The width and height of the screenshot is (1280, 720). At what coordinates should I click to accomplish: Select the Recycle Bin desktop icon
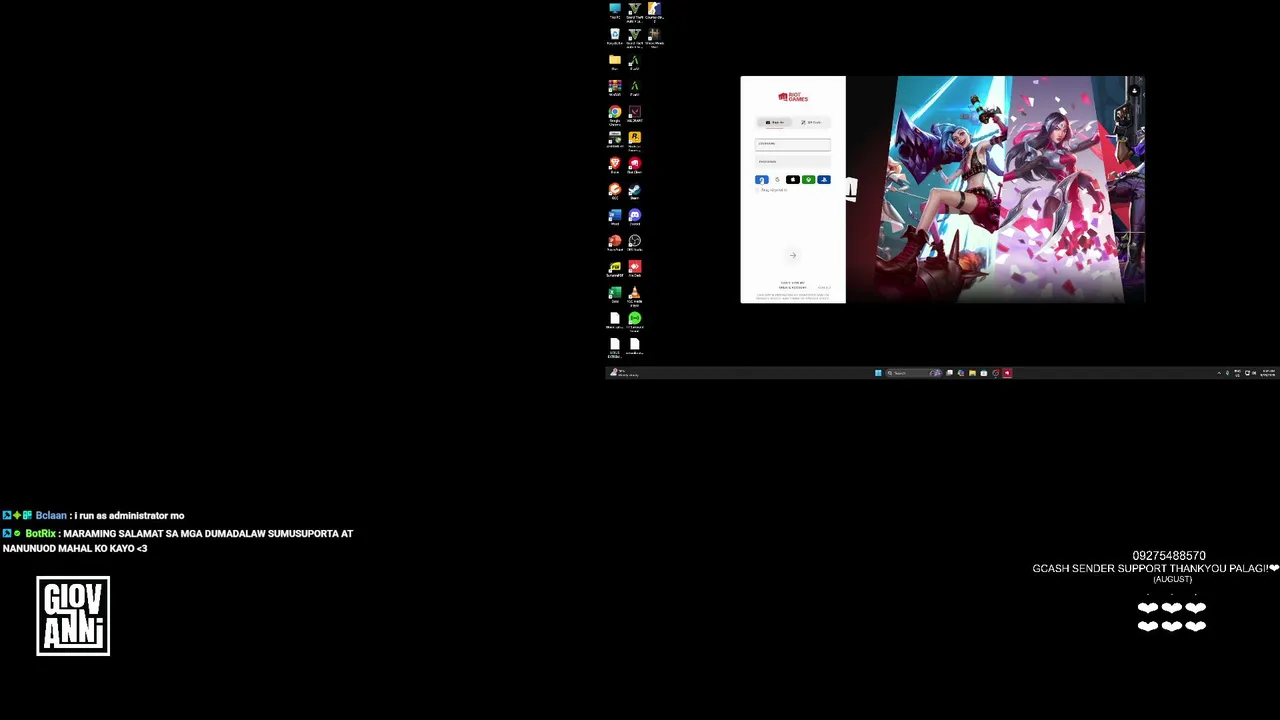click(615, 36)
